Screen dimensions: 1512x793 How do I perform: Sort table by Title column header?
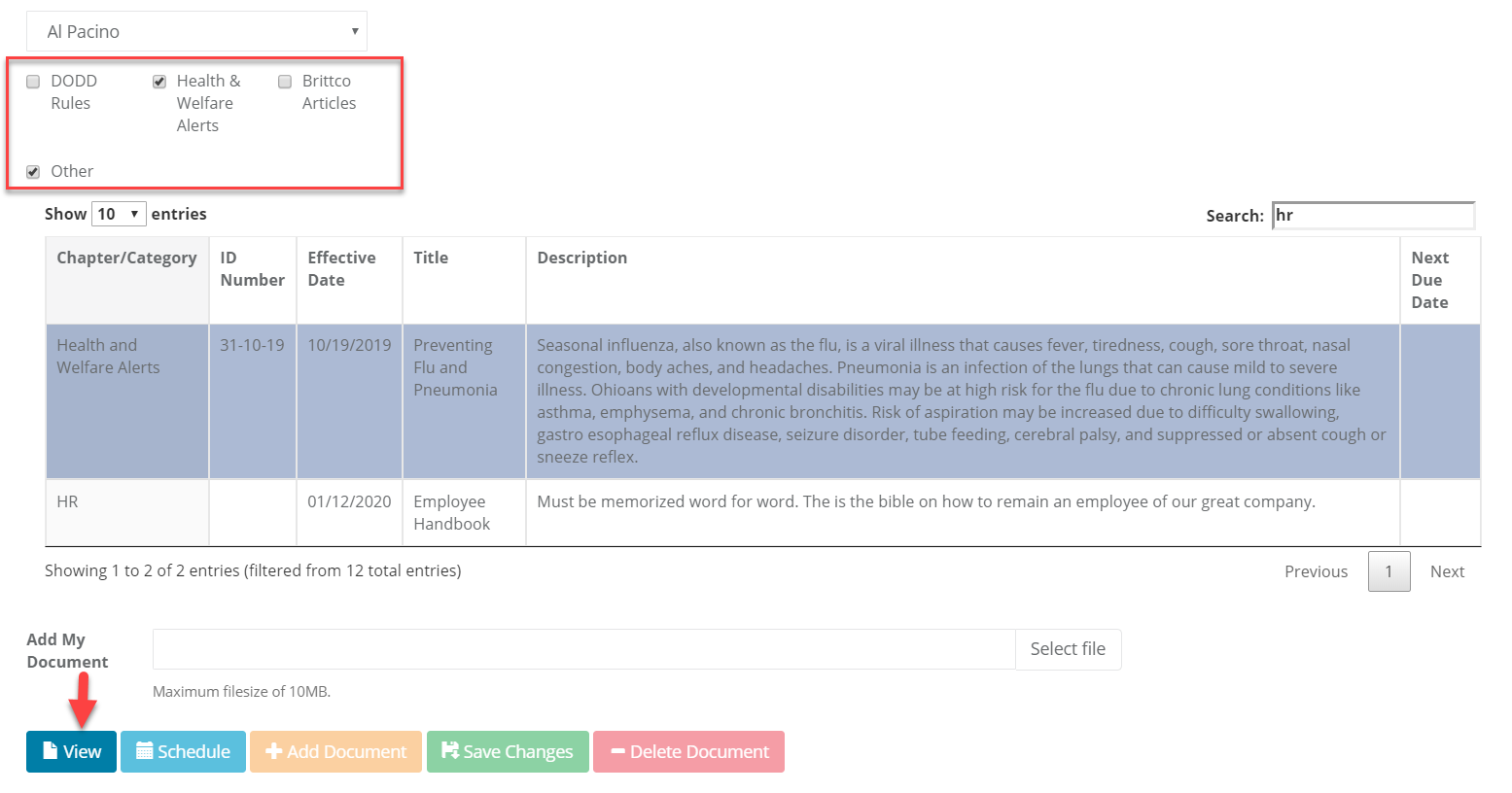coord(431,258)
